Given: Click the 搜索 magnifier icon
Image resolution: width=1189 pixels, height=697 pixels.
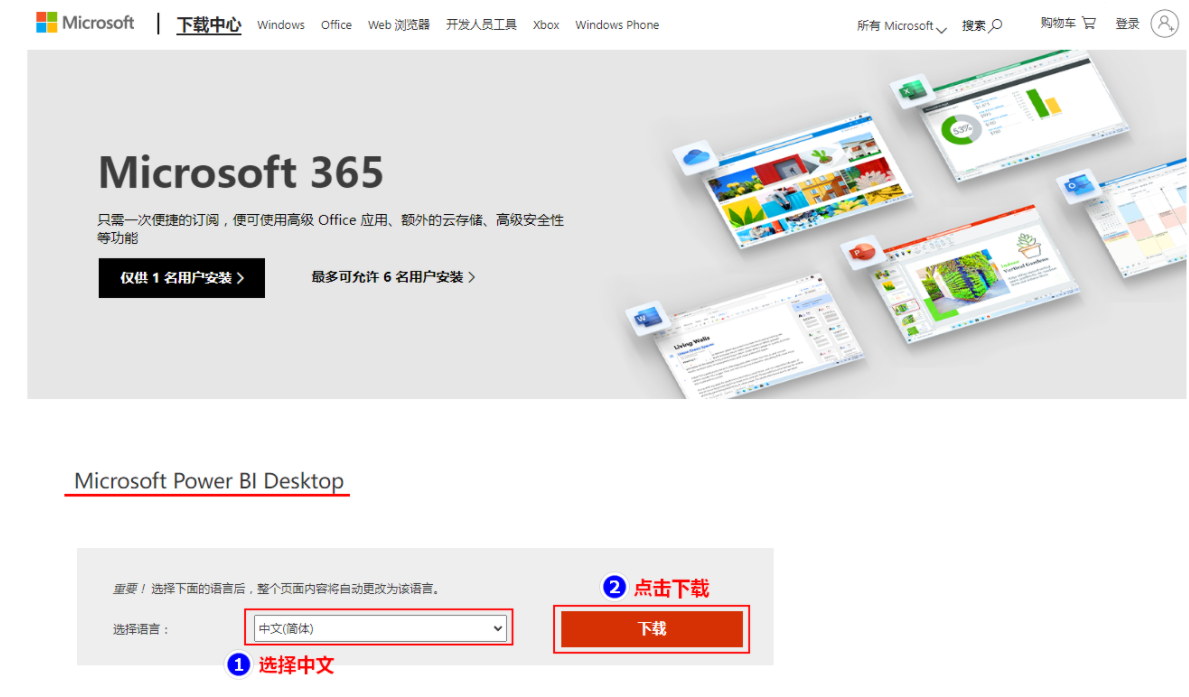Looking at the screenshot, I should pos(996,26).
